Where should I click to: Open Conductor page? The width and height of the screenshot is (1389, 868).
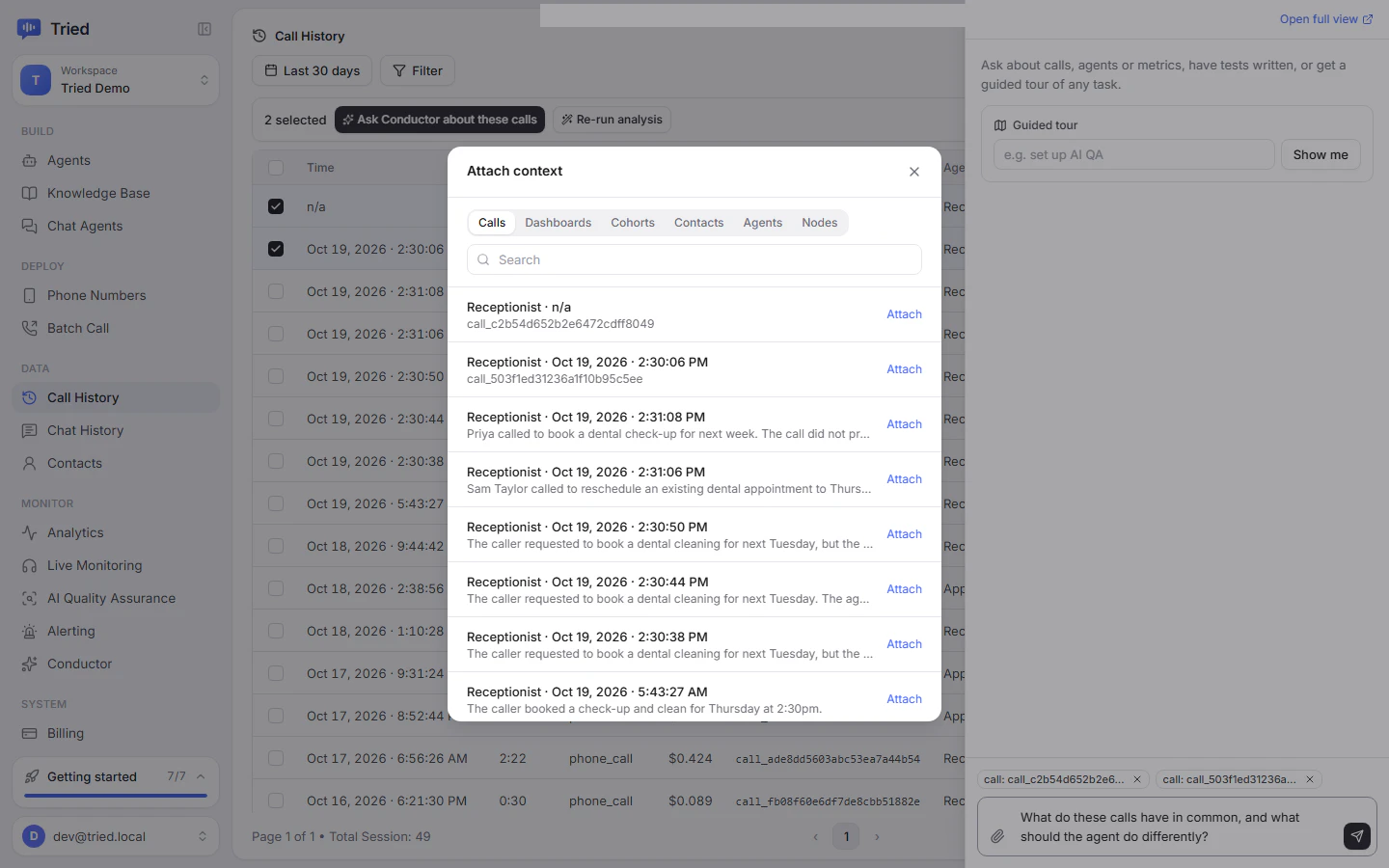coord(116,664)
